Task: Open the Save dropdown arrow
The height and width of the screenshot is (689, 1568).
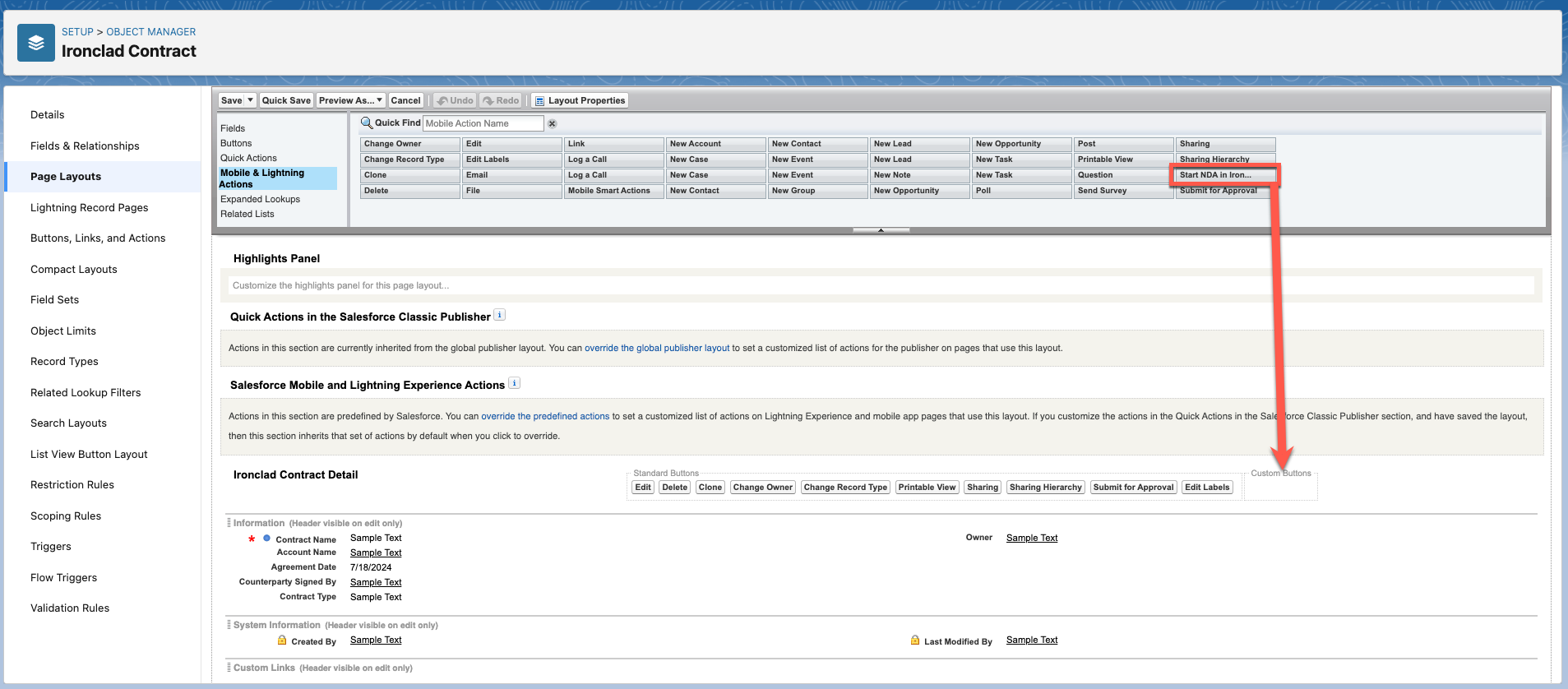Action: click(x=251, y=100)
